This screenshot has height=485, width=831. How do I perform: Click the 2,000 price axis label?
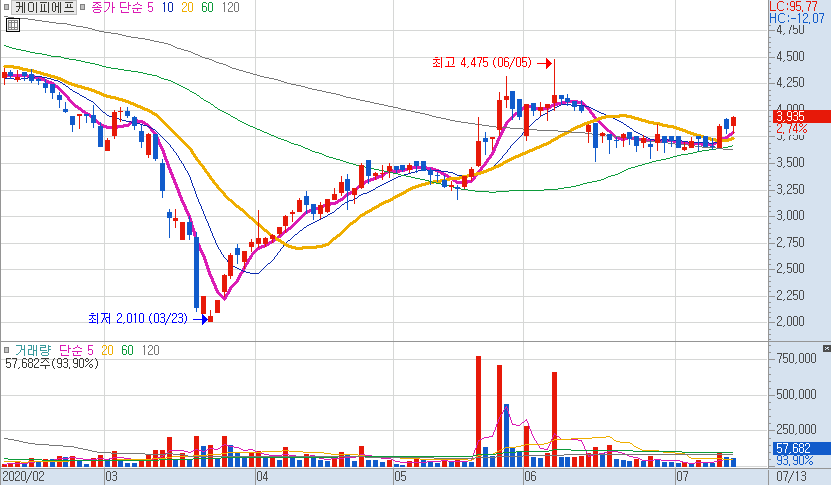coord(790,321)
